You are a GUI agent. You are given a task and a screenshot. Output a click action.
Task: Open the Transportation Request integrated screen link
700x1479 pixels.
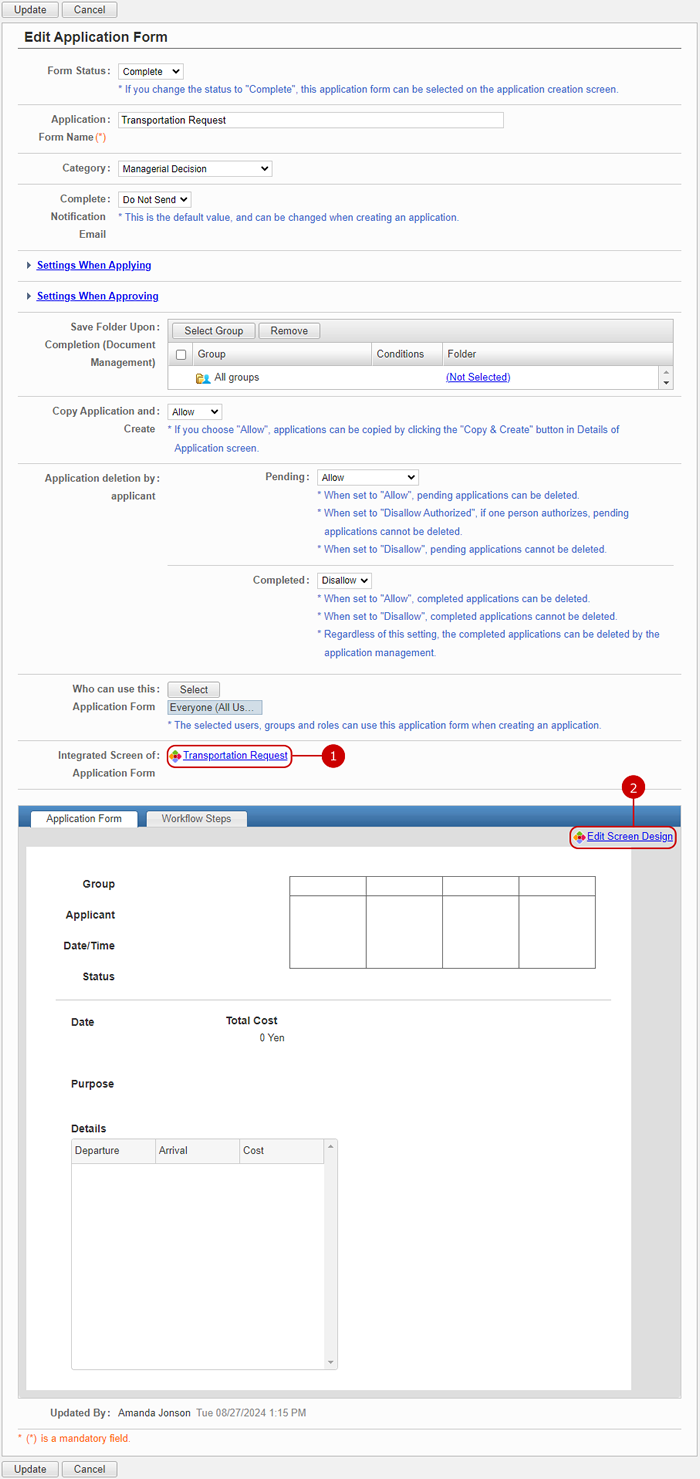click(235, 756)
